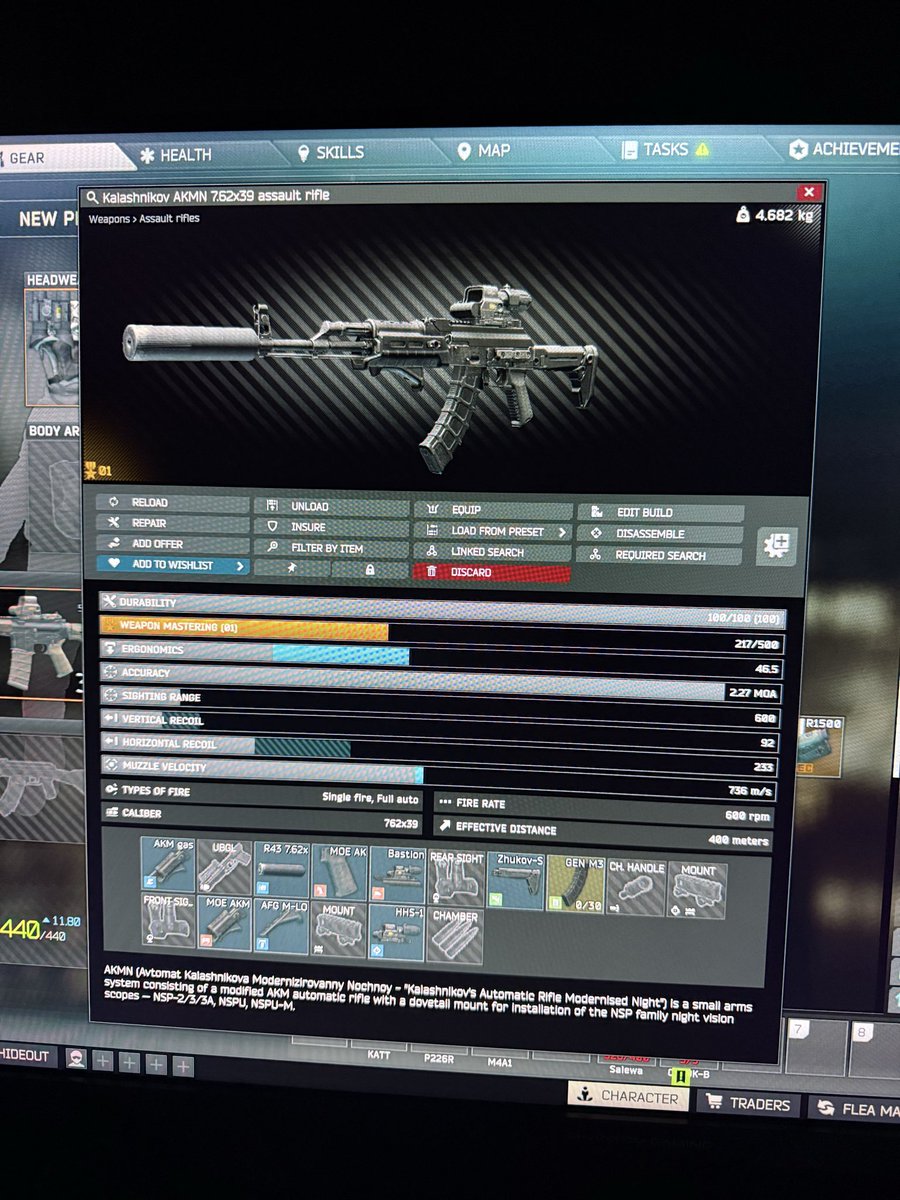This screenshot has height=1200, width=900.
Task: Open the AKM gas block mod slot
Action: click(x=167, y=864)
